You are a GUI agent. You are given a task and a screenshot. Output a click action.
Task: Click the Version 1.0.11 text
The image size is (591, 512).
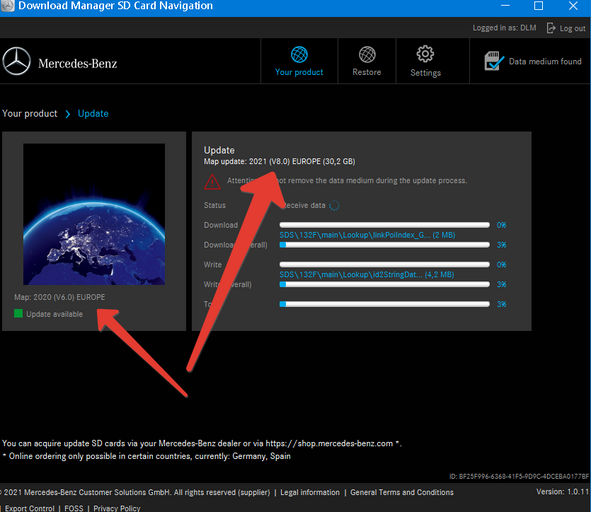click(x=562, y=492)
